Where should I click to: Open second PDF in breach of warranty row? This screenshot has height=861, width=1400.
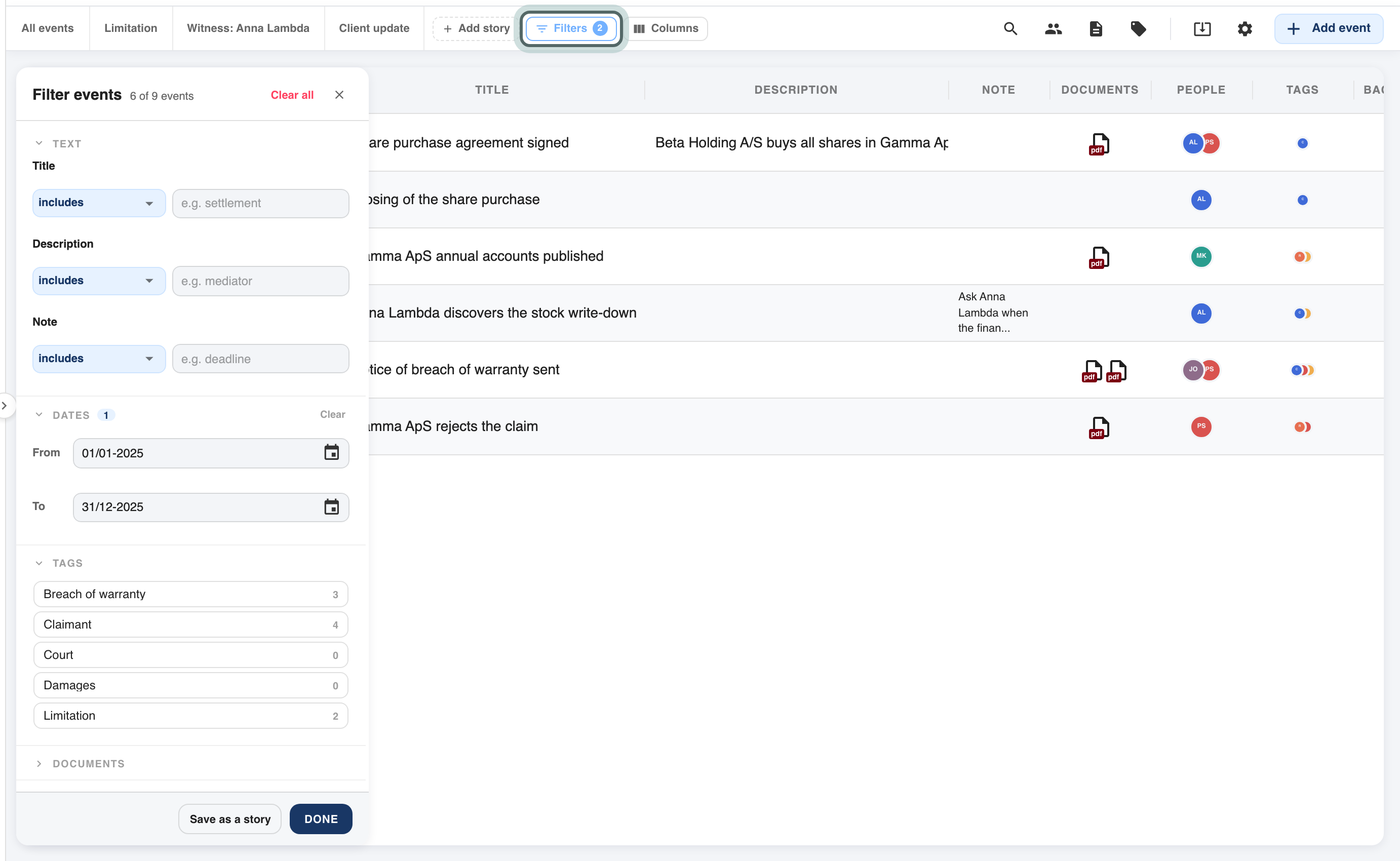[x=1116, y=371]
